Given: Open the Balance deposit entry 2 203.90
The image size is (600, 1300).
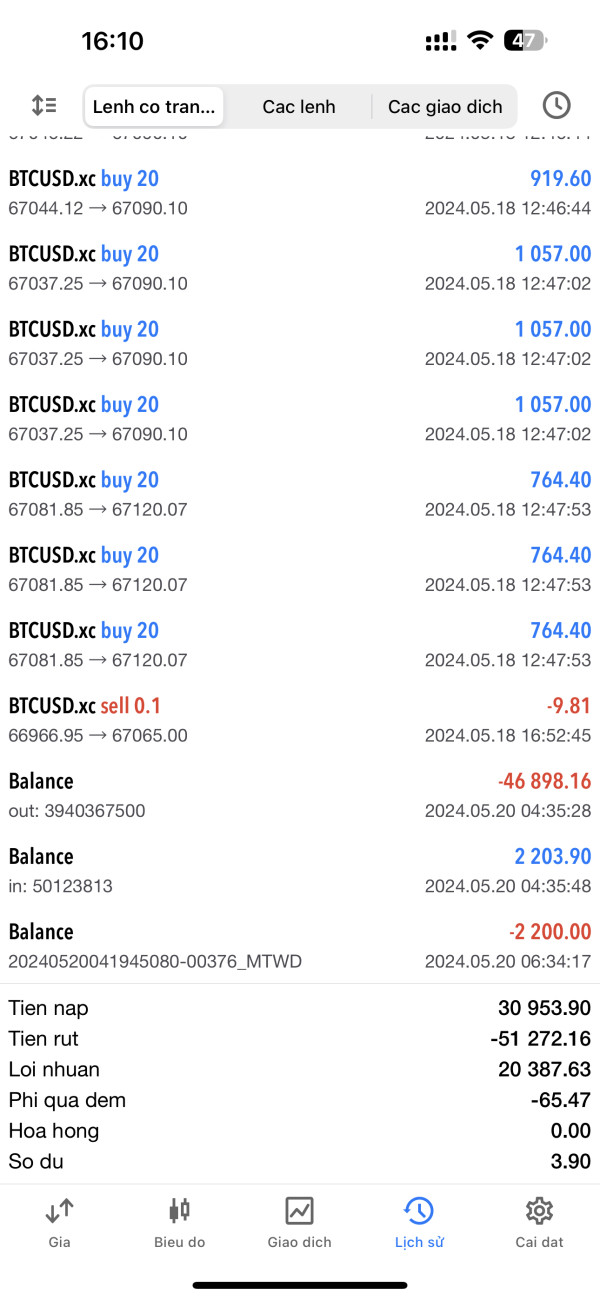Looking at the screenshot, I should 300,870.
